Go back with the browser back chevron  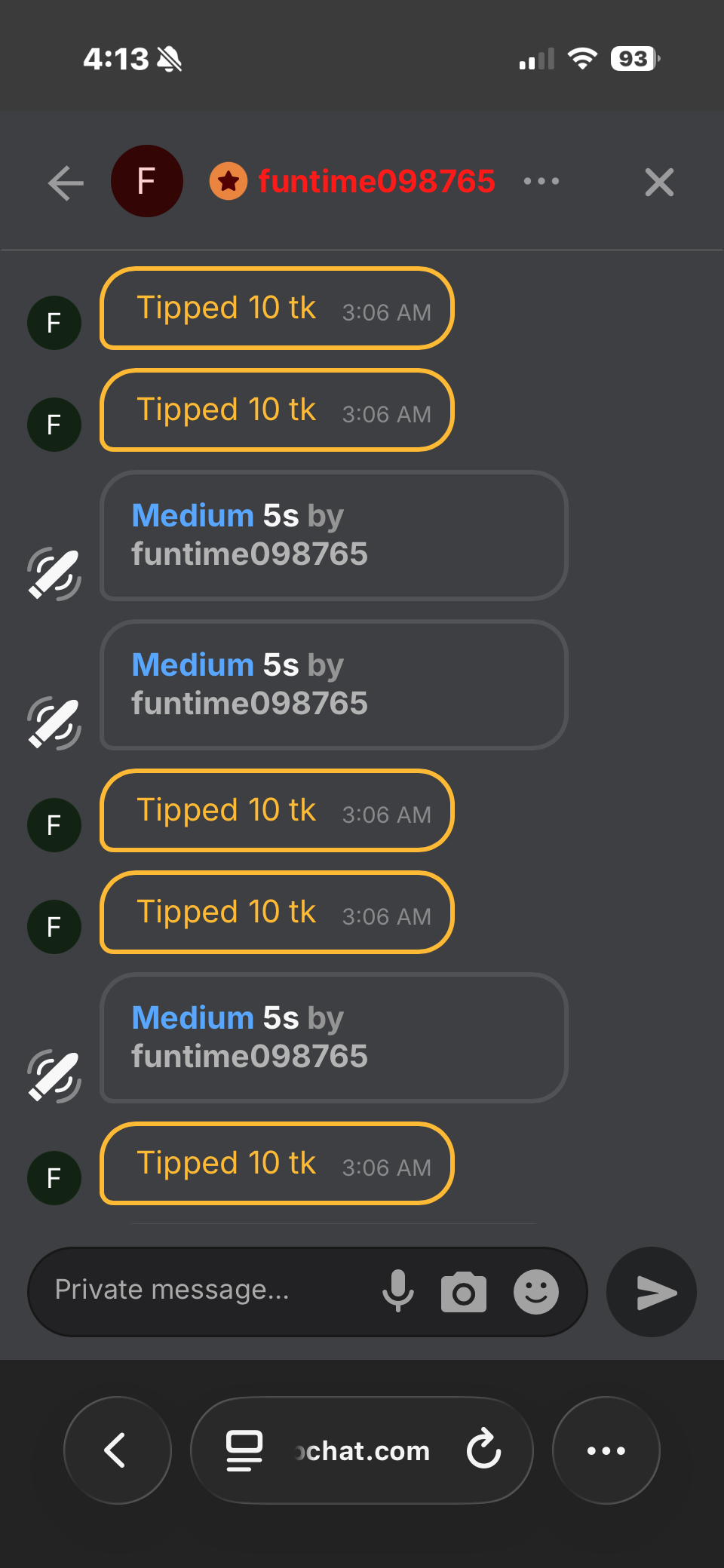(117, 1450)
